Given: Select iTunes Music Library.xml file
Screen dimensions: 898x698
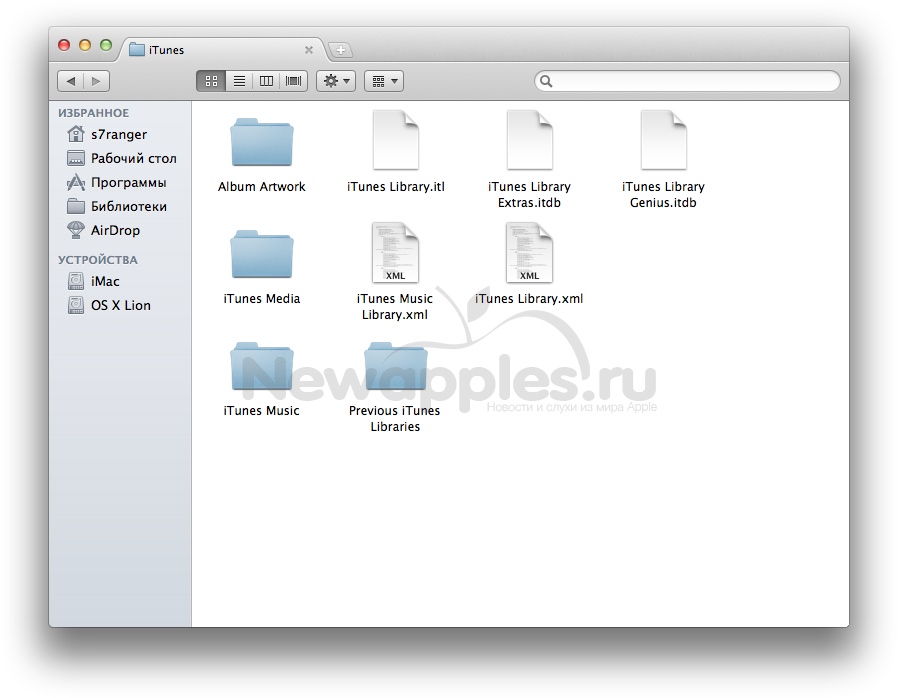Looking at the screenshot, I should [395, 254].
